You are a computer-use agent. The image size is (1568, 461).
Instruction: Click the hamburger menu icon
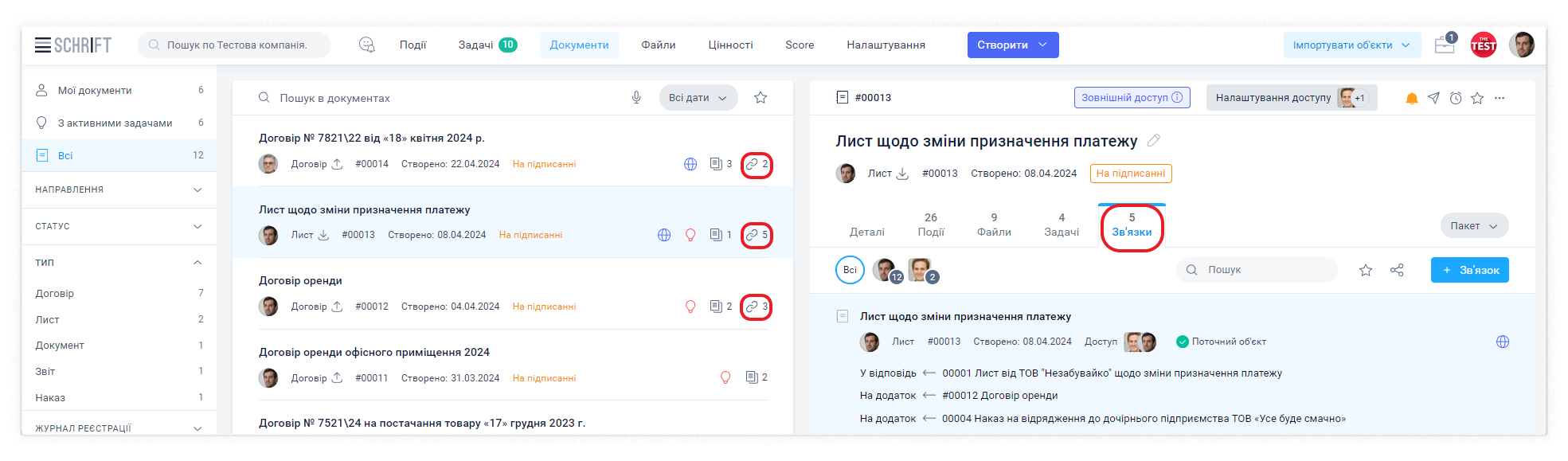pyautogui.click(x=42, y=45)
